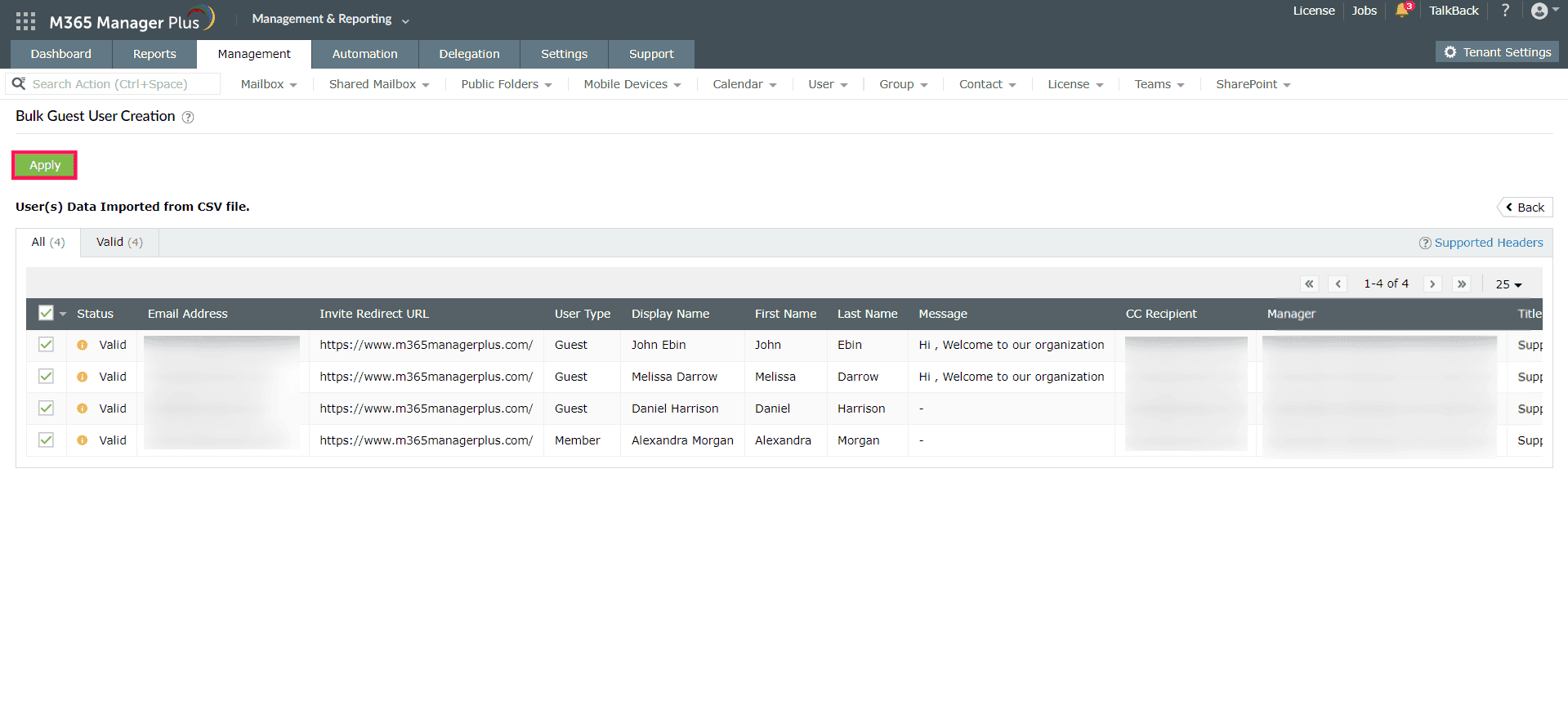The image size is (1568, 701).
Task: Open the Calendar dropdown menu
Action: (744, 84)
